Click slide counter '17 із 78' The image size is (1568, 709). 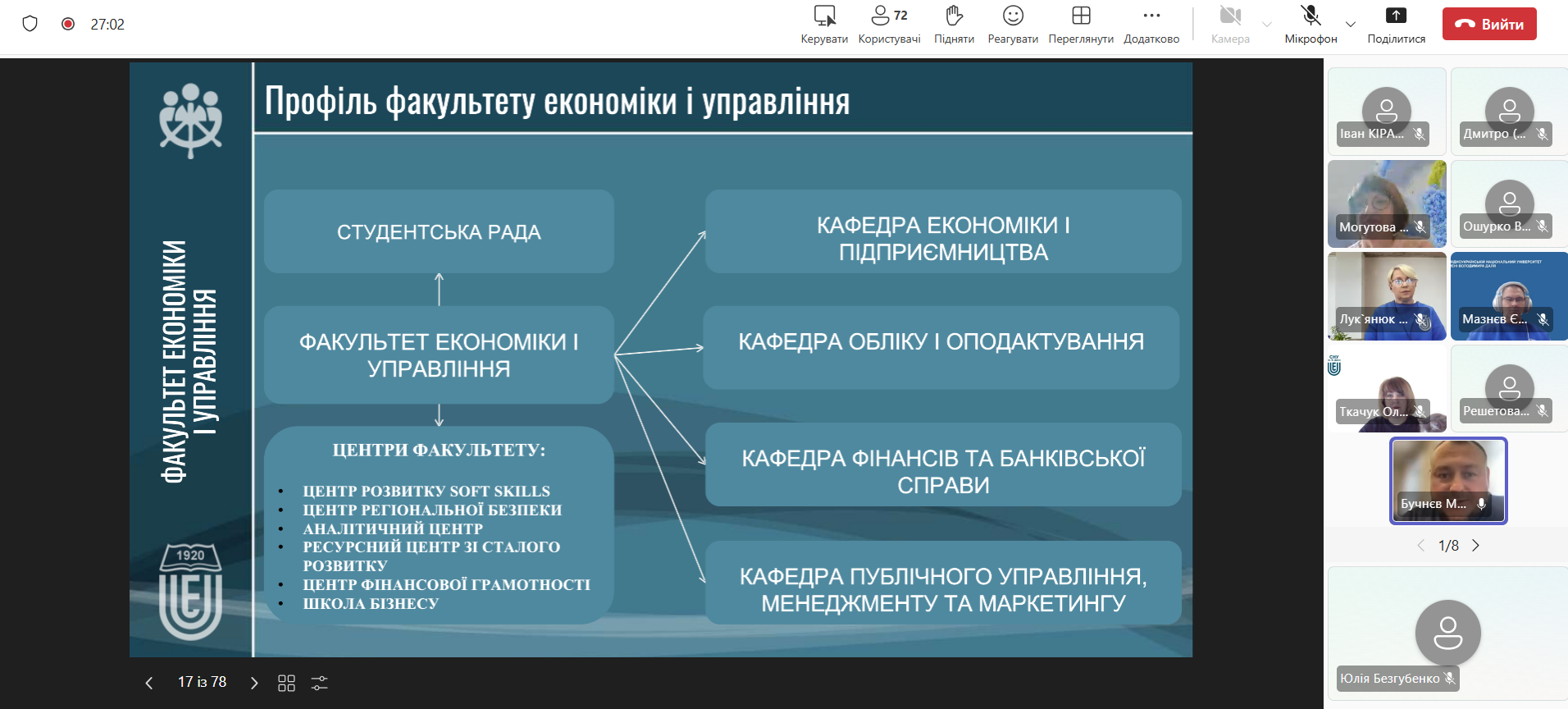(x=202, y=682)
